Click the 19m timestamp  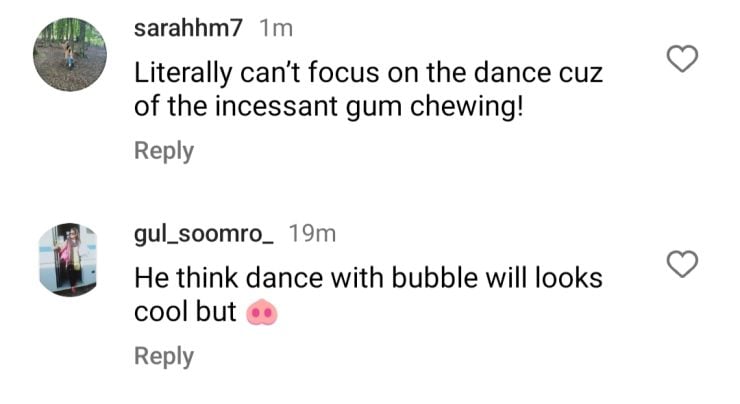tap(312, 233)
